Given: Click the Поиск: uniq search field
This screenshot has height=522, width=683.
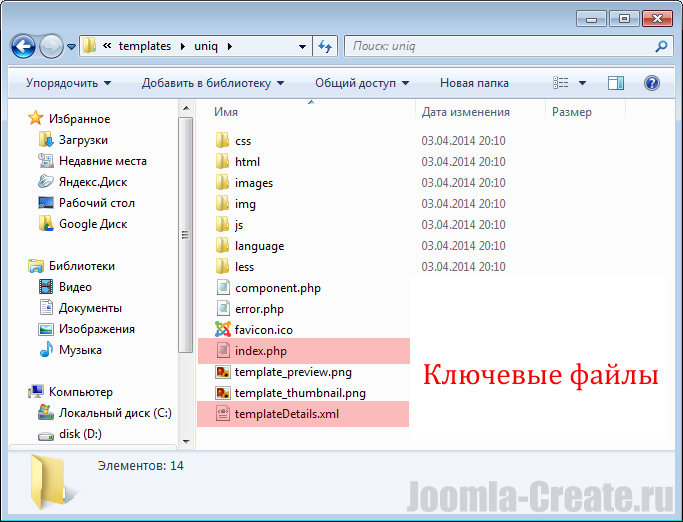Looking at the screenshot, I should [500, 46].
